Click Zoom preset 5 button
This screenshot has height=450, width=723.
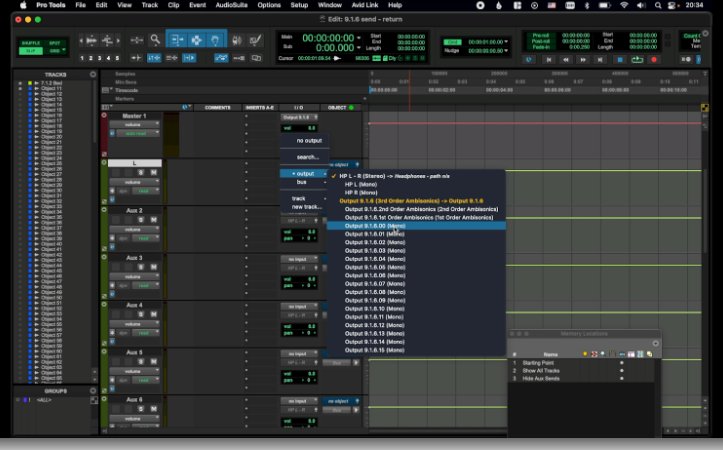point(117,58)
